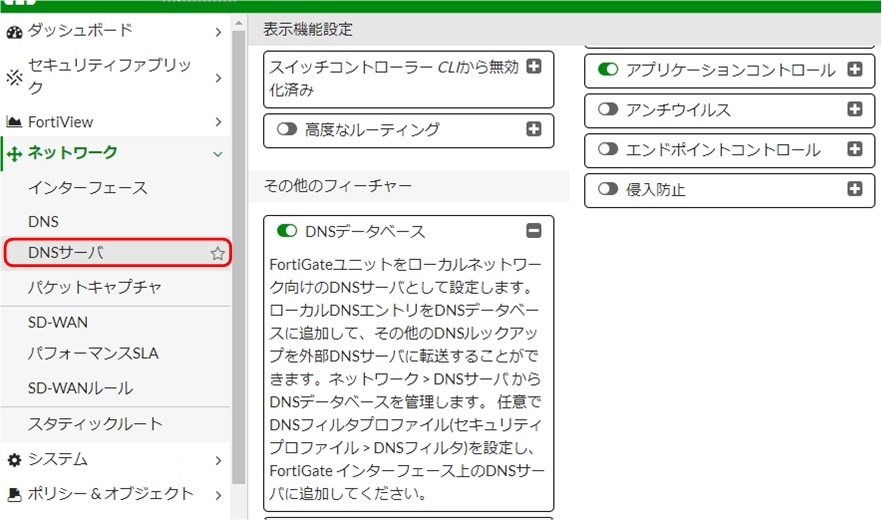Expand the 高度なルーティング description
This screenshot has width=882, height=520.
534,129
